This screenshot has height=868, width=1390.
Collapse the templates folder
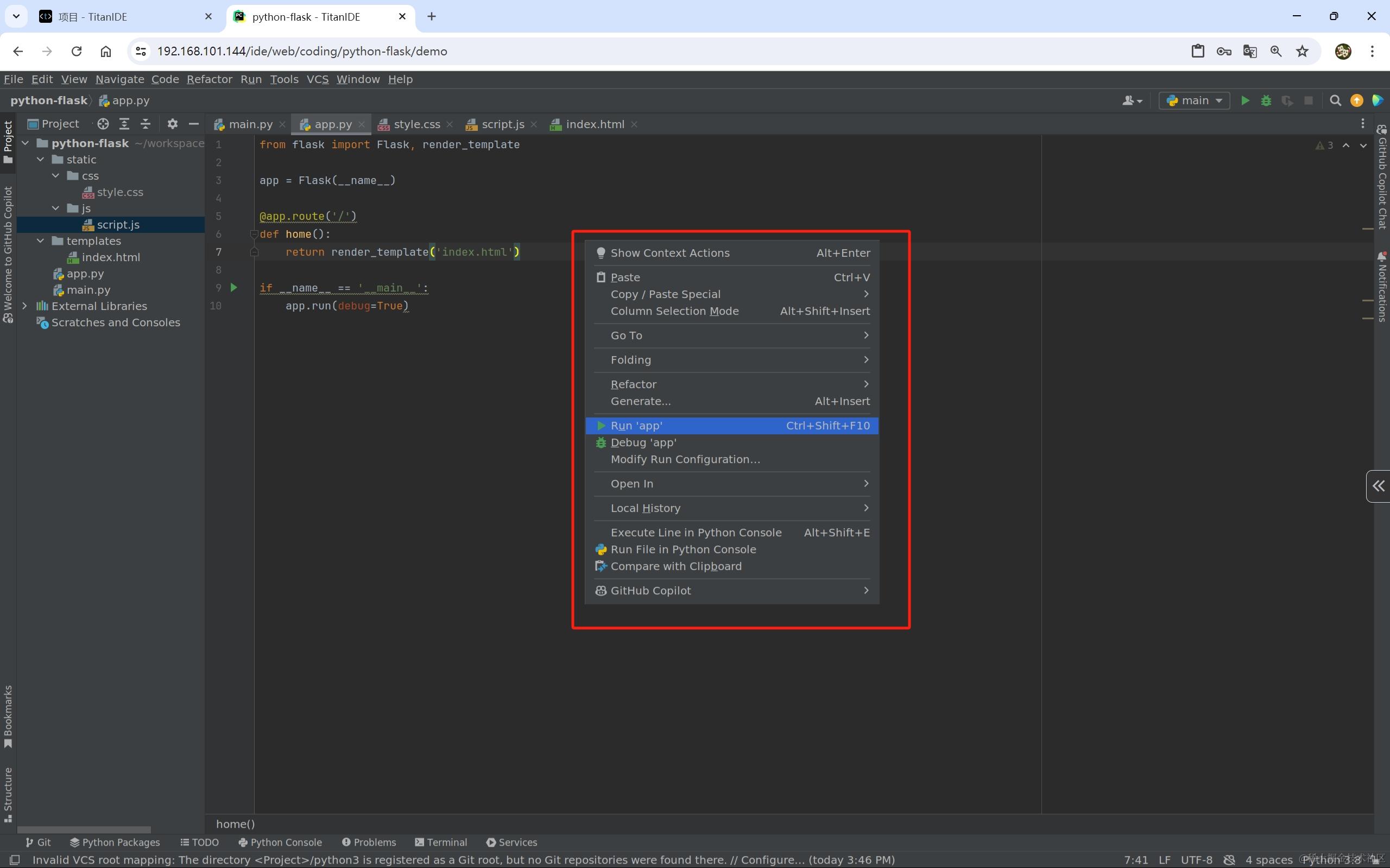pyautogui.click(x=40, y=241)
